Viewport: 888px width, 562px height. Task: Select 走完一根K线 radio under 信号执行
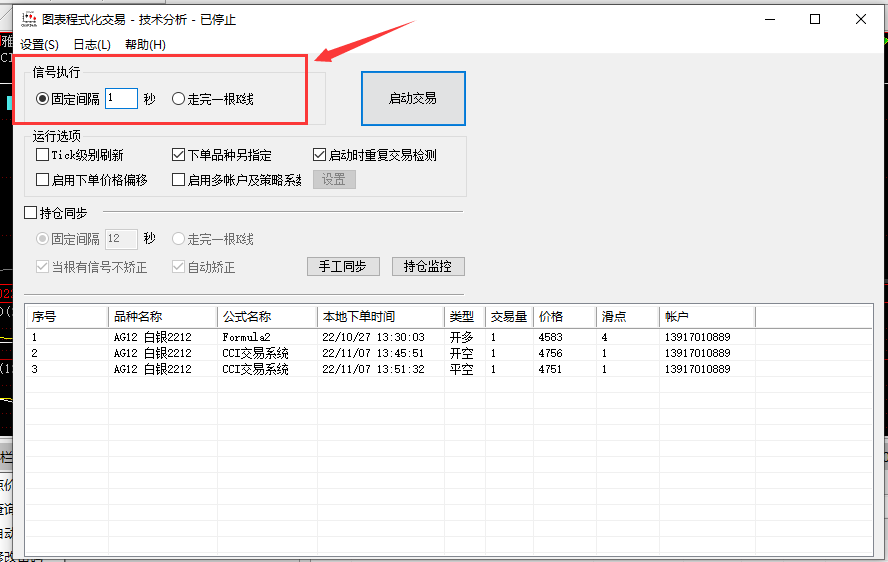(178, 99)
